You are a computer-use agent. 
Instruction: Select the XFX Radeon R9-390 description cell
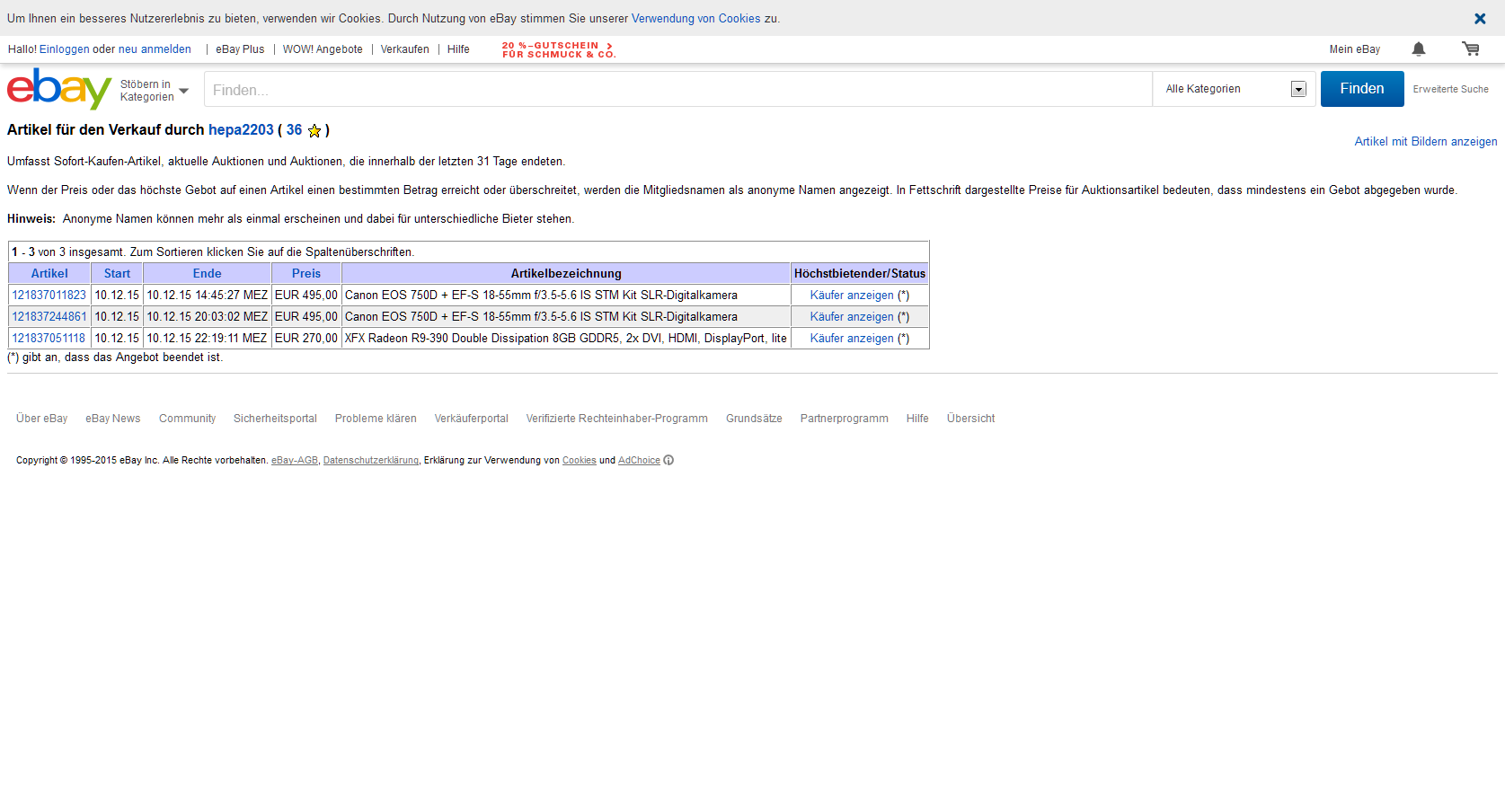tap(566, 339)
